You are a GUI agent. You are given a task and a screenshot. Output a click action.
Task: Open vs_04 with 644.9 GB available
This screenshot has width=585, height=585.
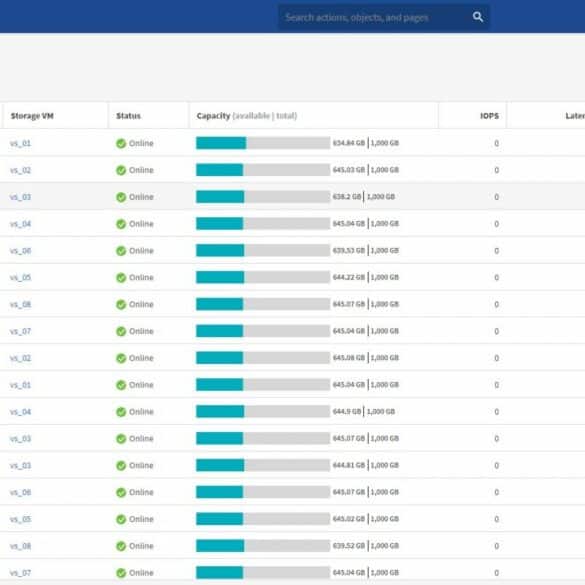pyautogui.click(x=21, y=412)
